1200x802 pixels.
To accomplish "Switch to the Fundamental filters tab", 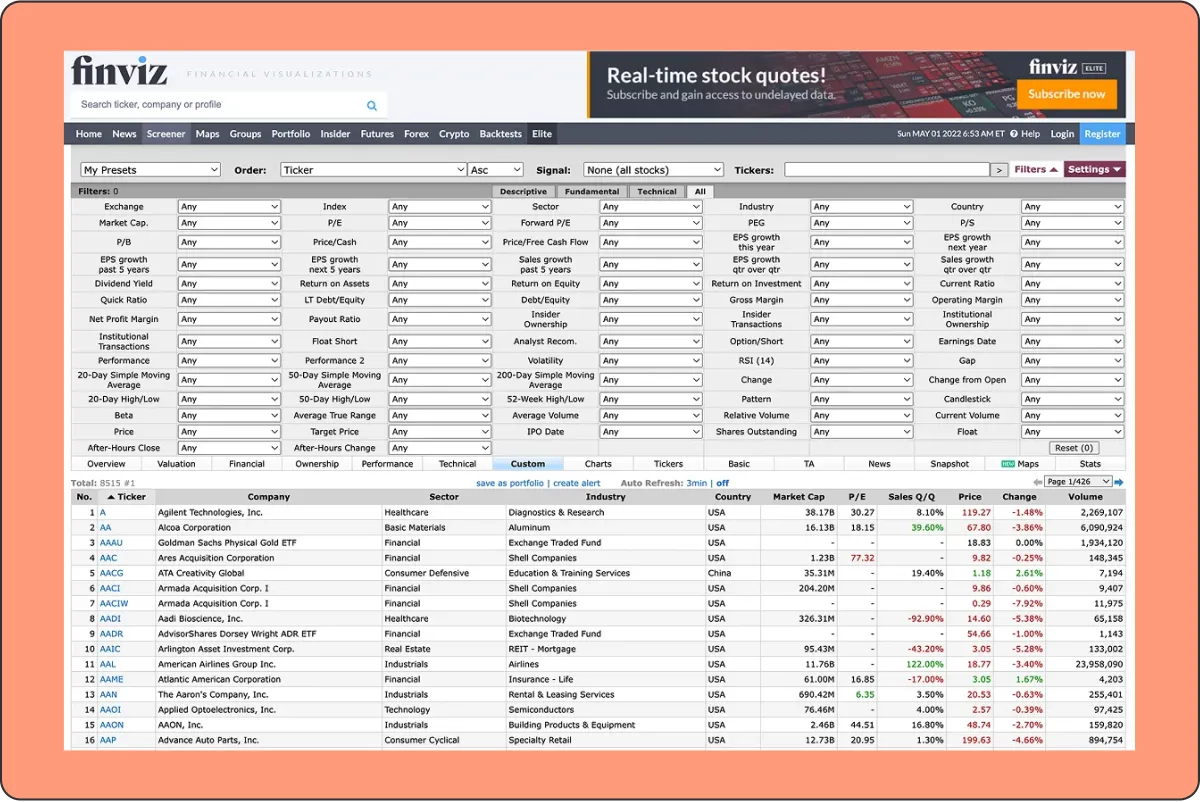I will pos(592,192).
